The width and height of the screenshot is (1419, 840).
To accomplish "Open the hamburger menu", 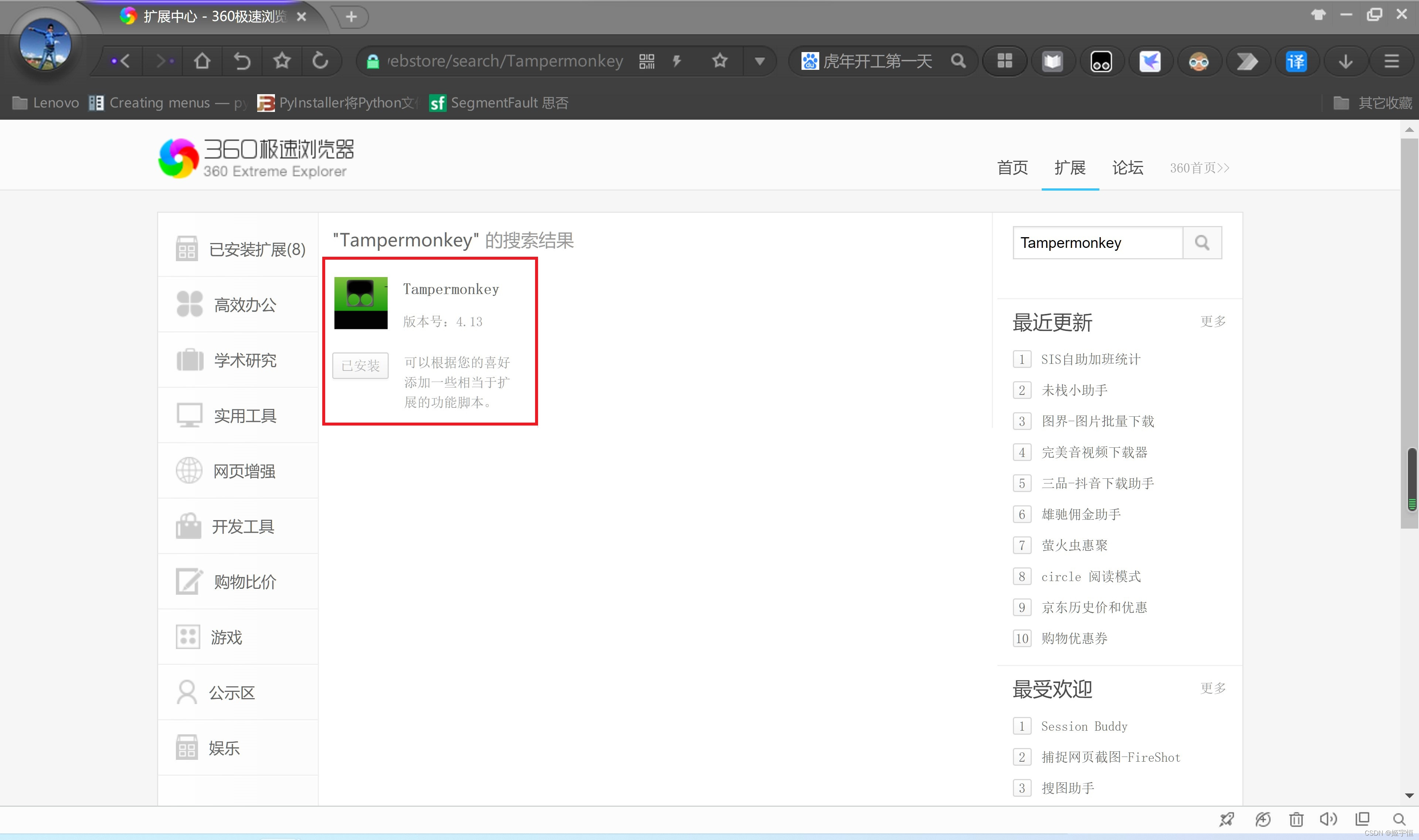I will pyautogui.click(x=1392, y=61).
